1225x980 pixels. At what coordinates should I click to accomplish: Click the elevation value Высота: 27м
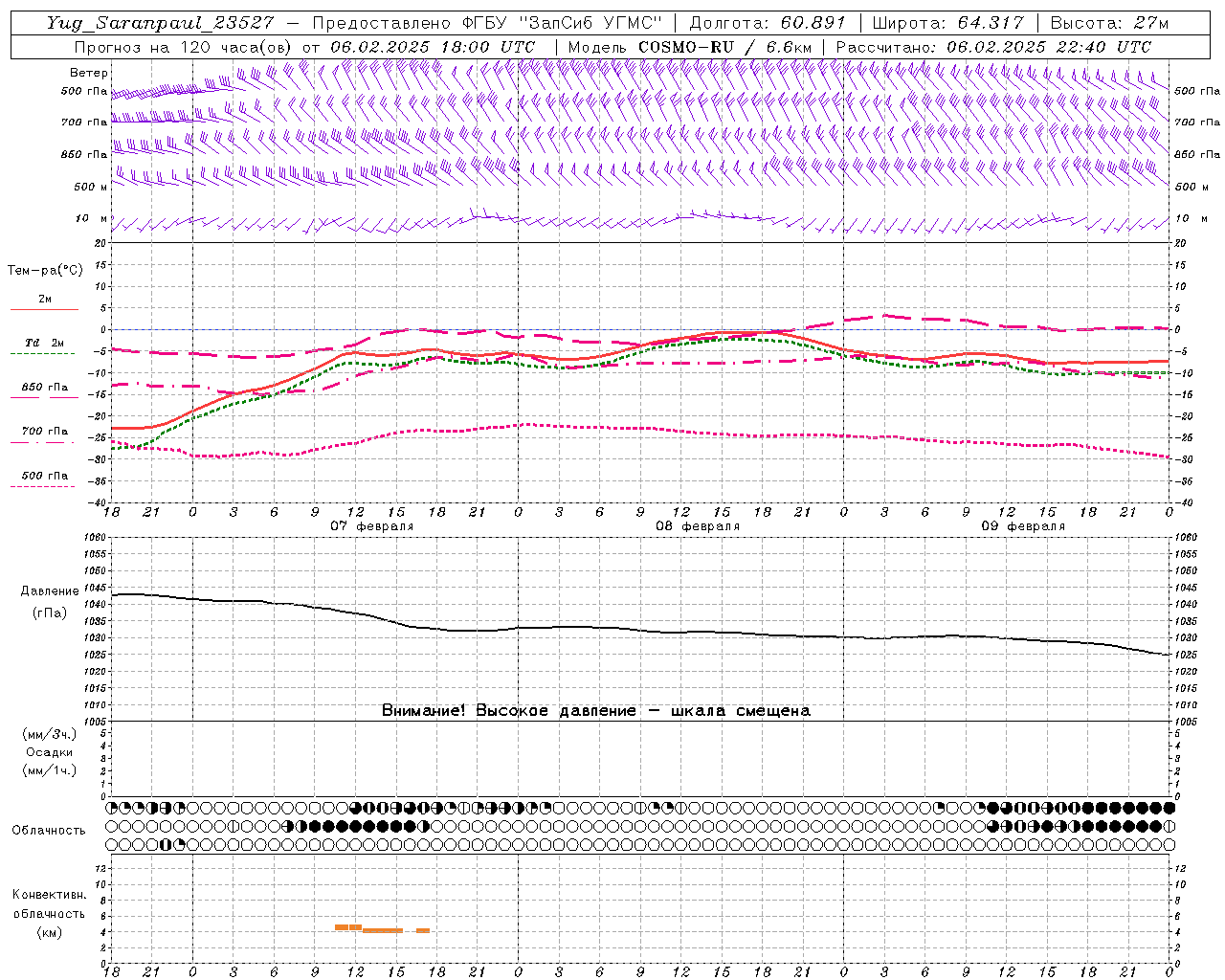(1109, 23)
